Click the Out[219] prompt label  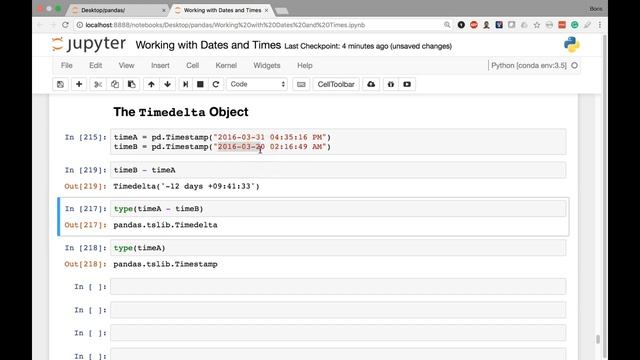coord(85,186)
